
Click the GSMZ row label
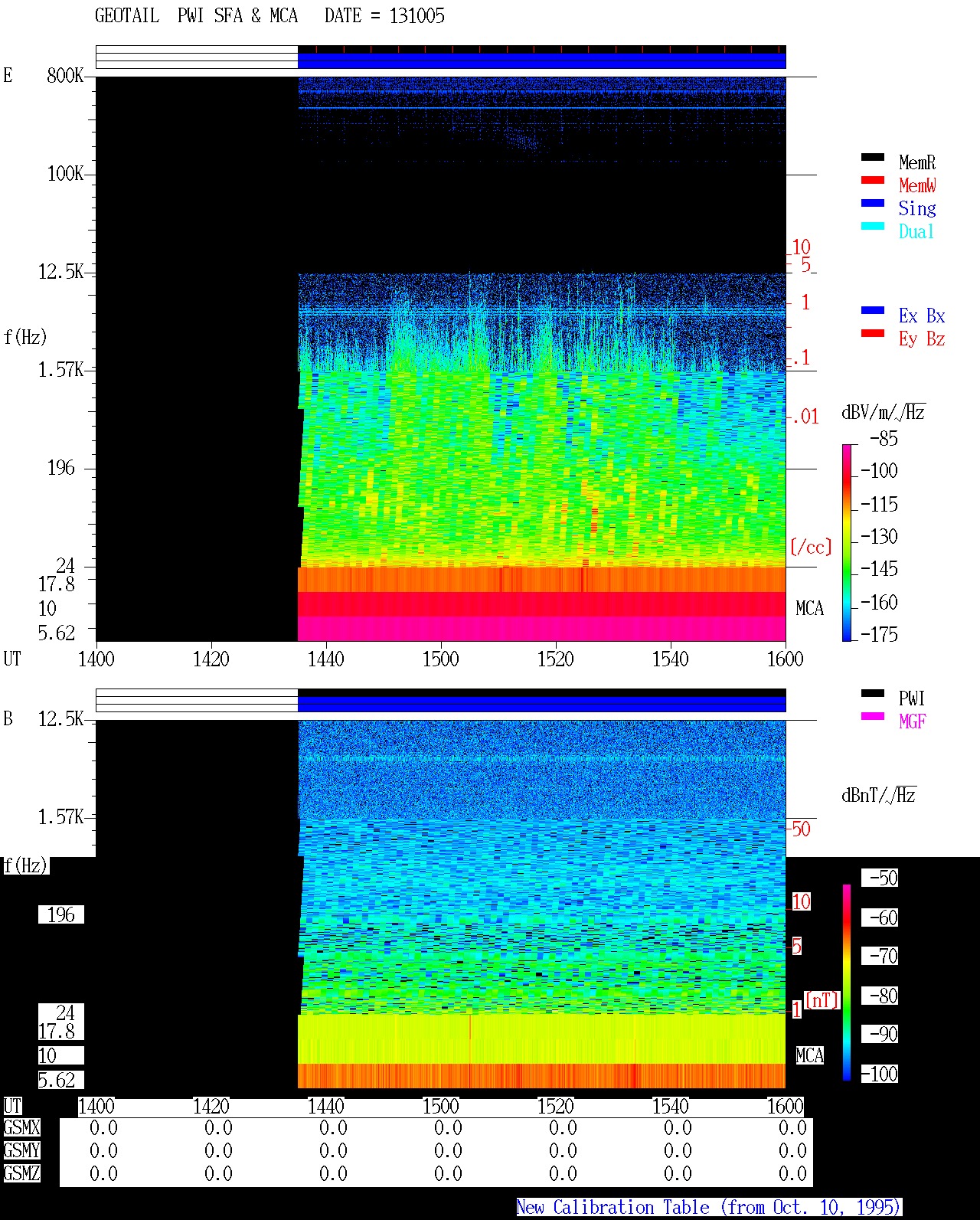coord(22,1173)
